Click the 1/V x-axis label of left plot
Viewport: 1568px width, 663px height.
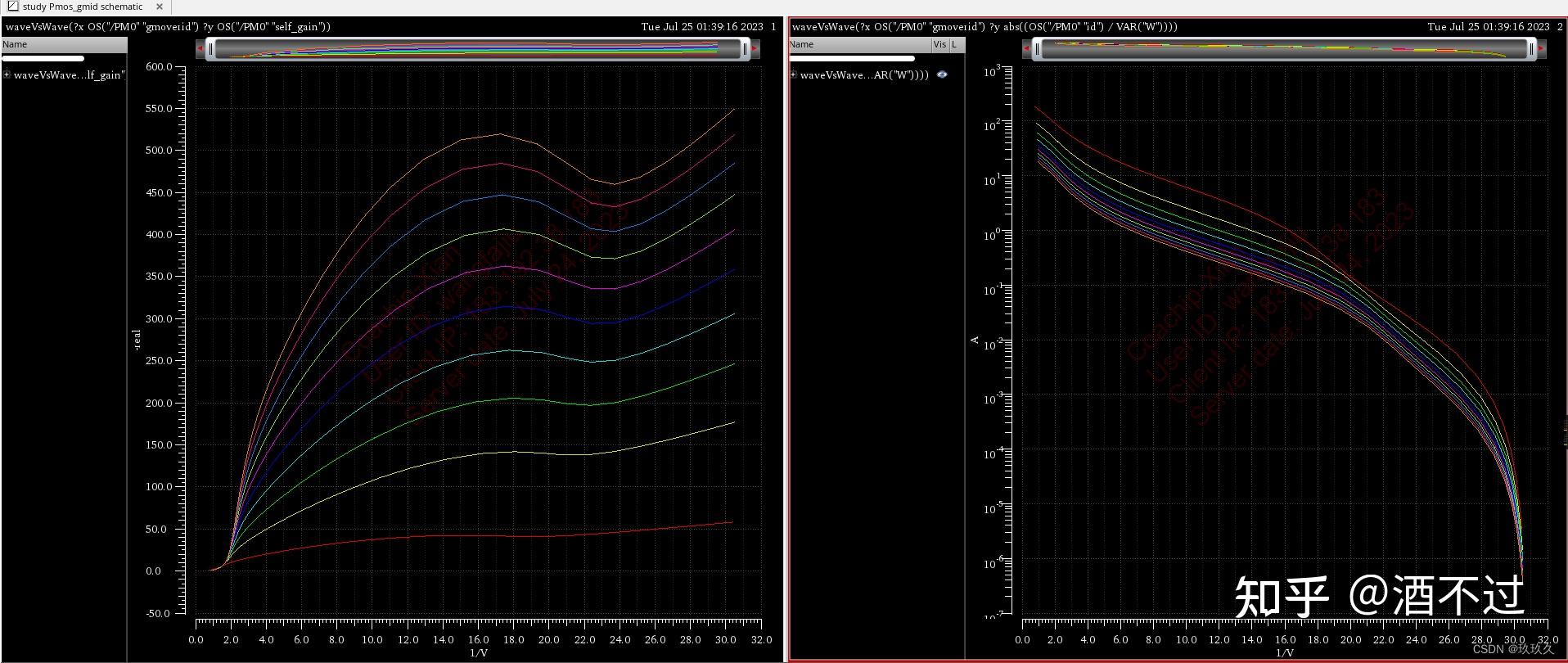(479, 653)
